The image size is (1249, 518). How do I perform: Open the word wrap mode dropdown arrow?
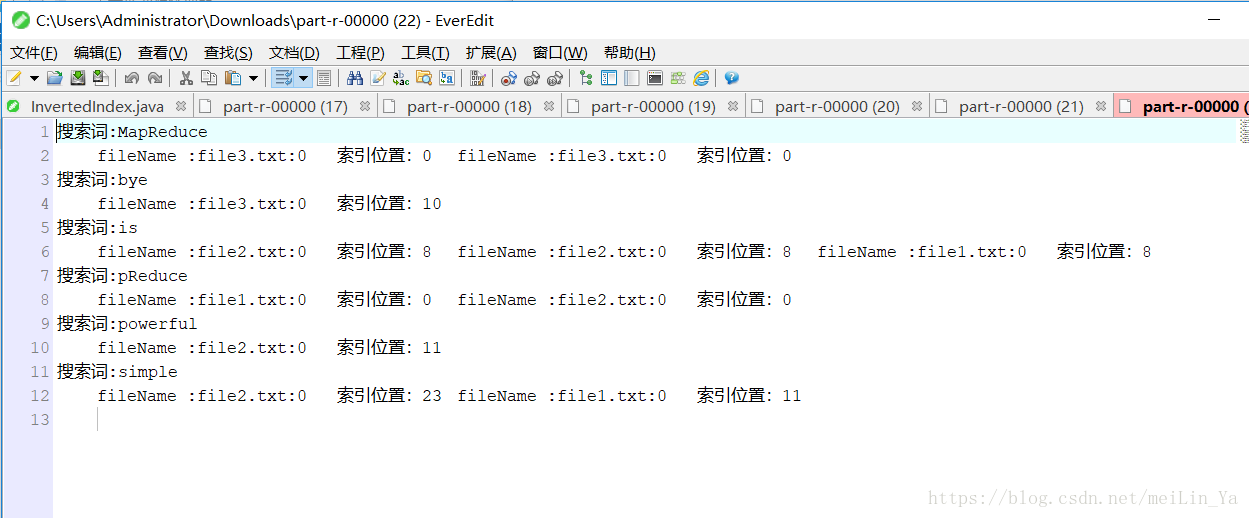point(303,78)
